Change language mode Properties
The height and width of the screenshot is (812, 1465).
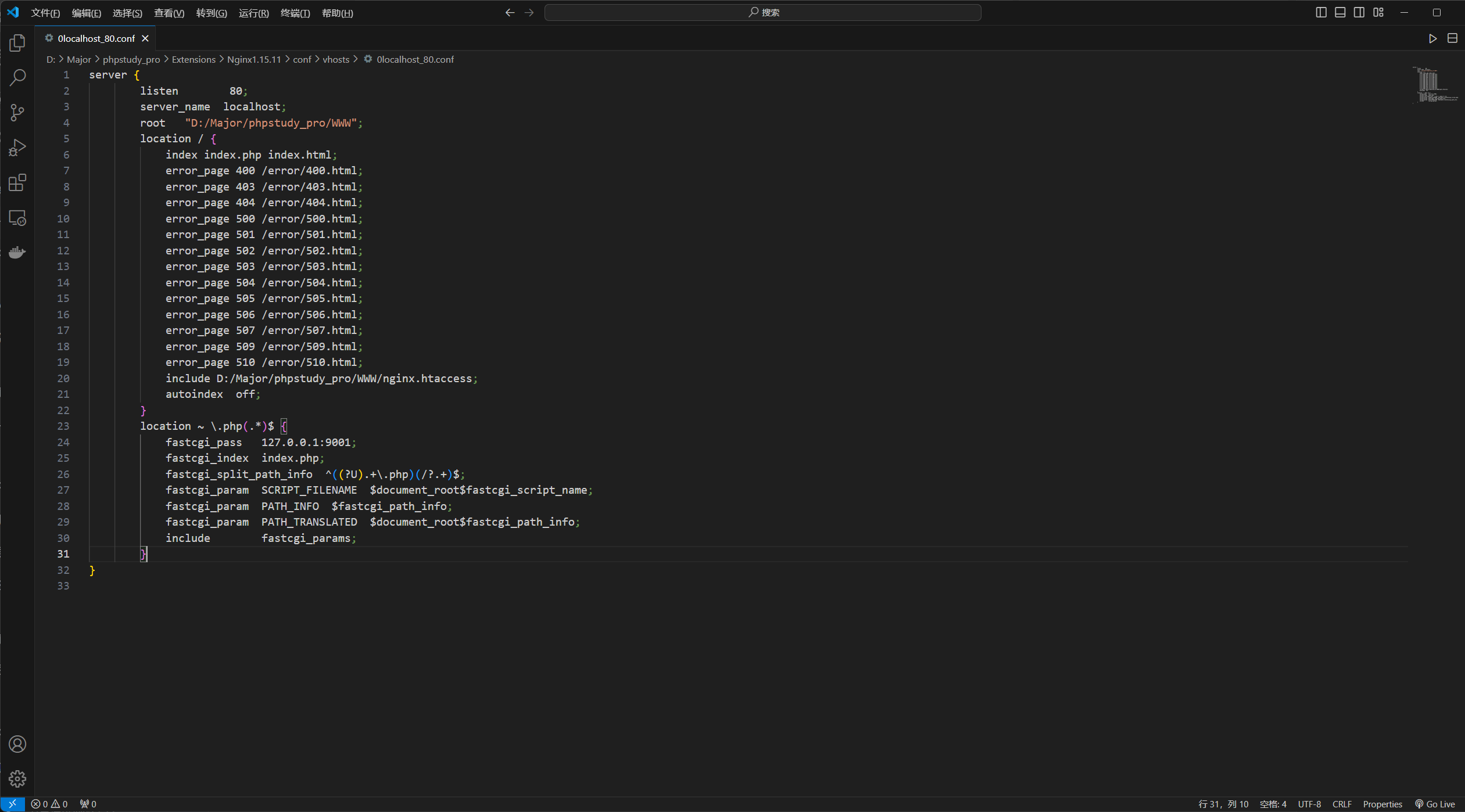1382,804
